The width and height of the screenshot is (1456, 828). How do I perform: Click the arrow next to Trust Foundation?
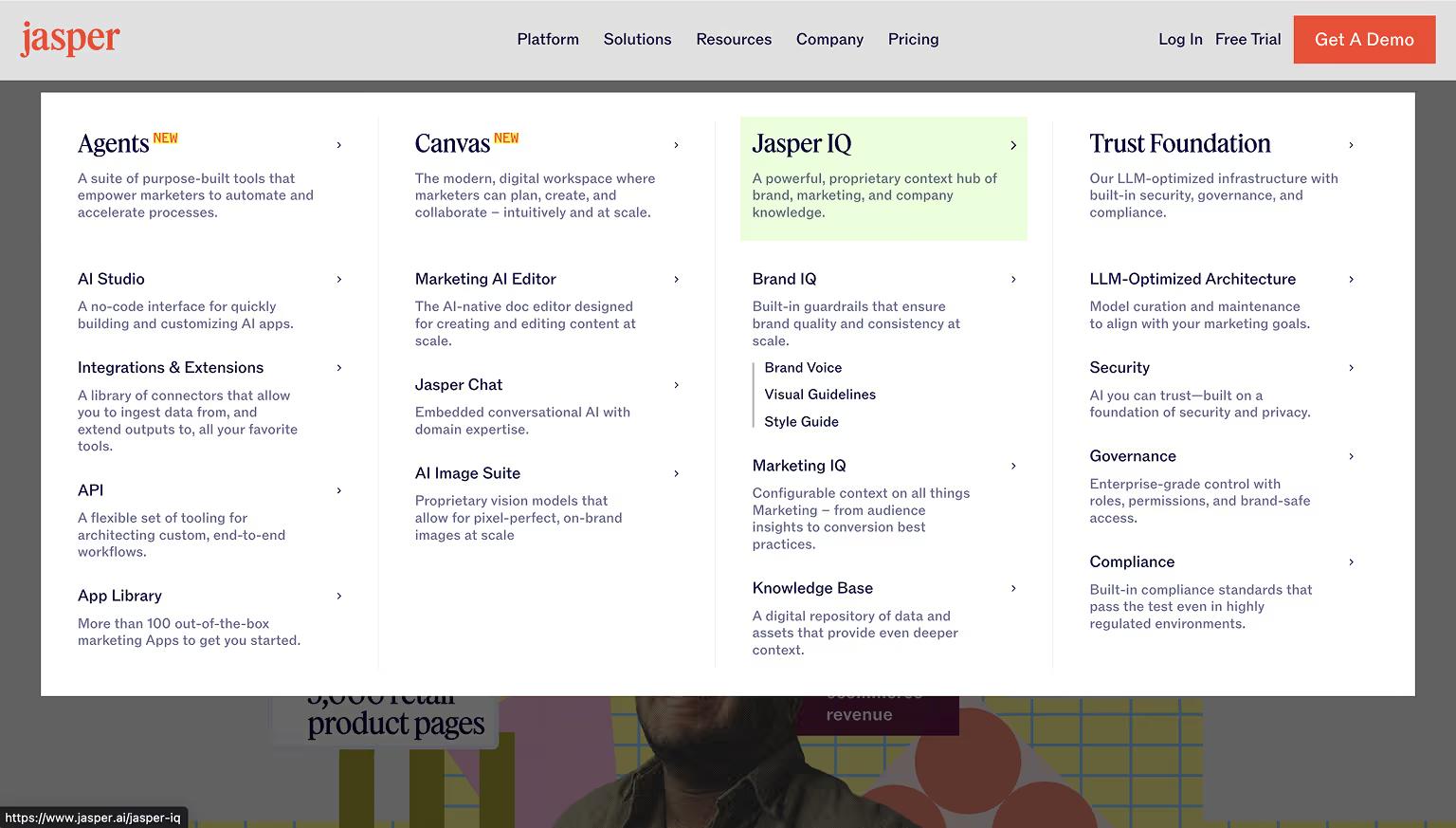pyautogui.click(x=1351, y=145)
